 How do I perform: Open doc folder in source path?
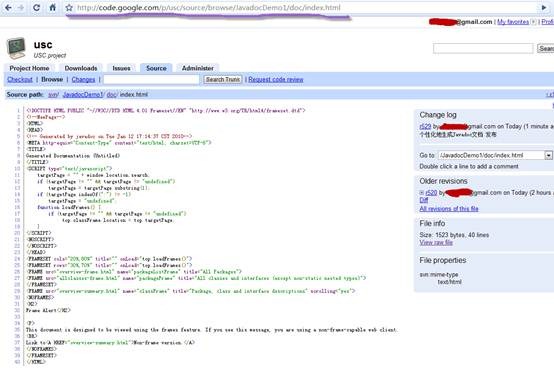[x=111, y=95]
